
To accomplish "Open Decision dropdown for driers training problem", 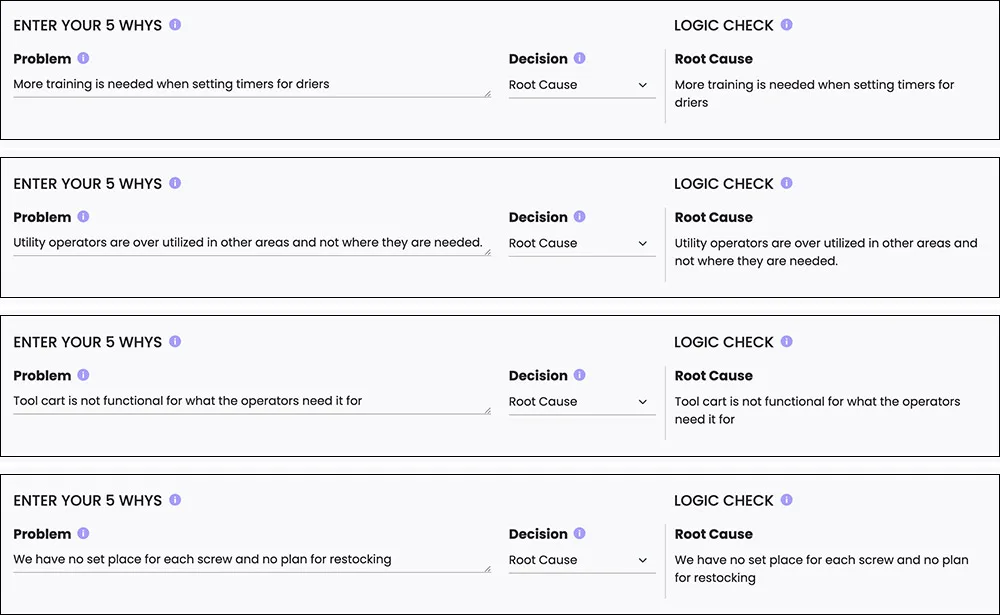I will click(582, 85).
